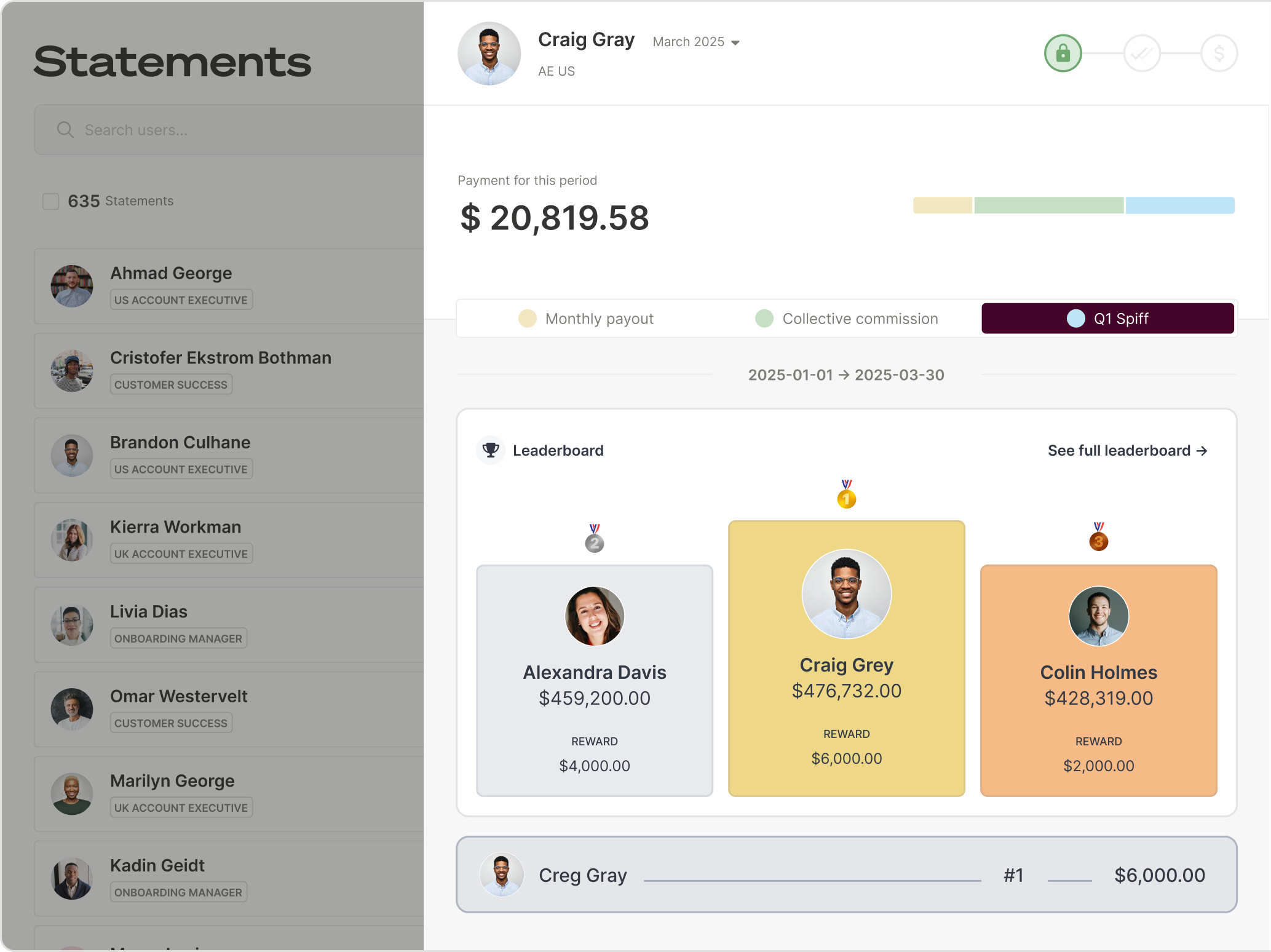Open the March 2025 period dropdown
The height and width of the screenshot is (952, 1271).
[696, 42]
